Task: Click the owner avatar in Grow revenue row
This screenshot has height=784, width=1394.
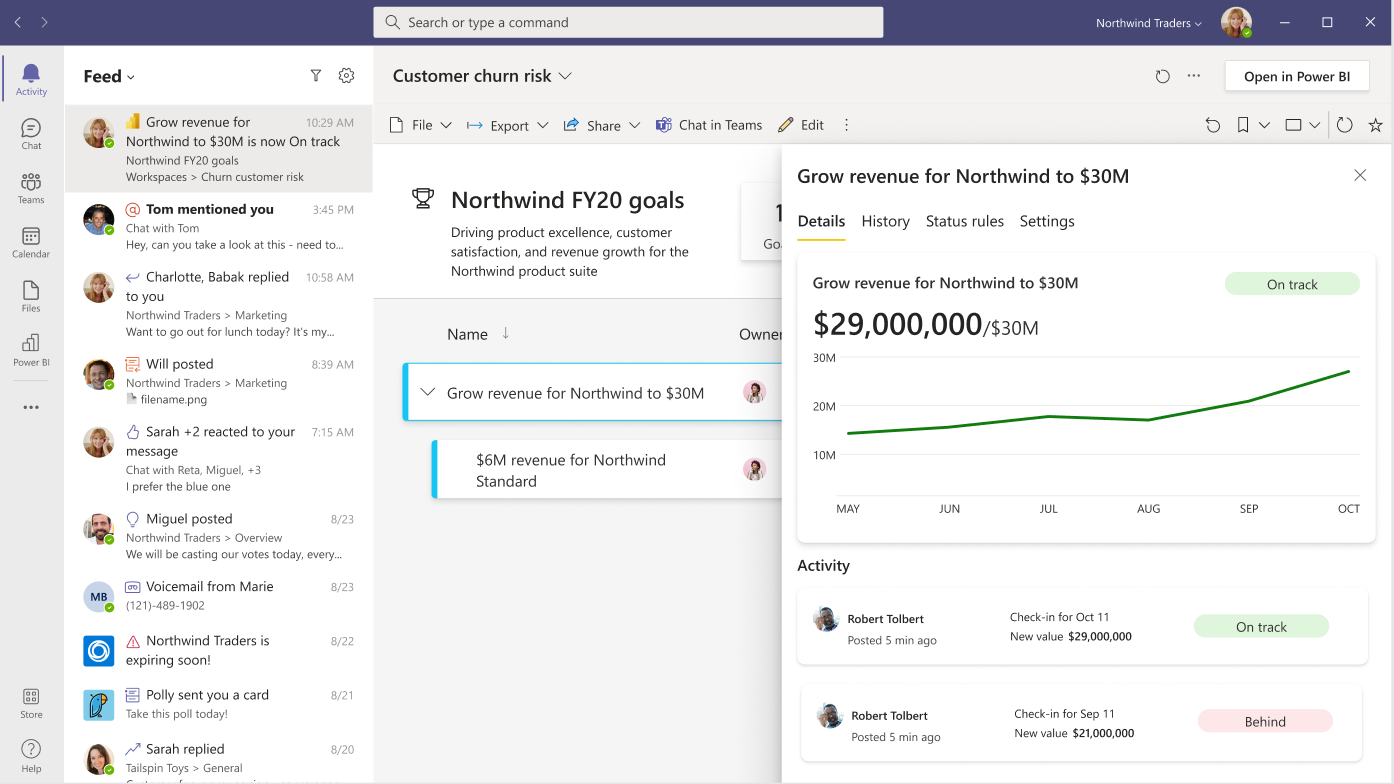Action: click(x=755, y=392)
